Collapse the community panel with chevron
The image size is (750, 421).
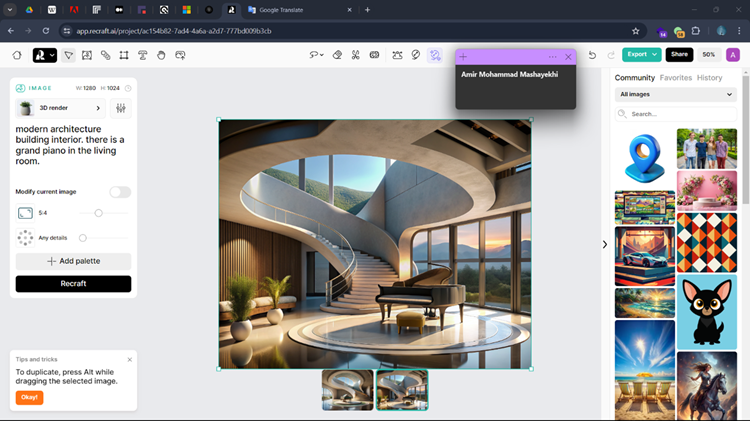pos(605,244)
